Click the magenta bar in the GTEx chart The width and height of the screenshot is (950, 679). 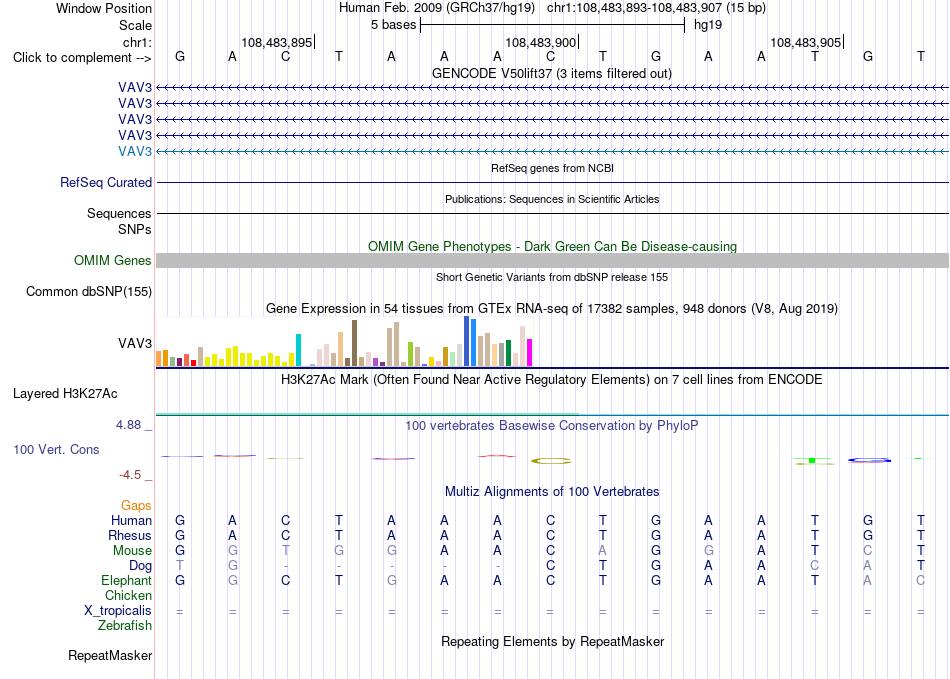point(530,353)
